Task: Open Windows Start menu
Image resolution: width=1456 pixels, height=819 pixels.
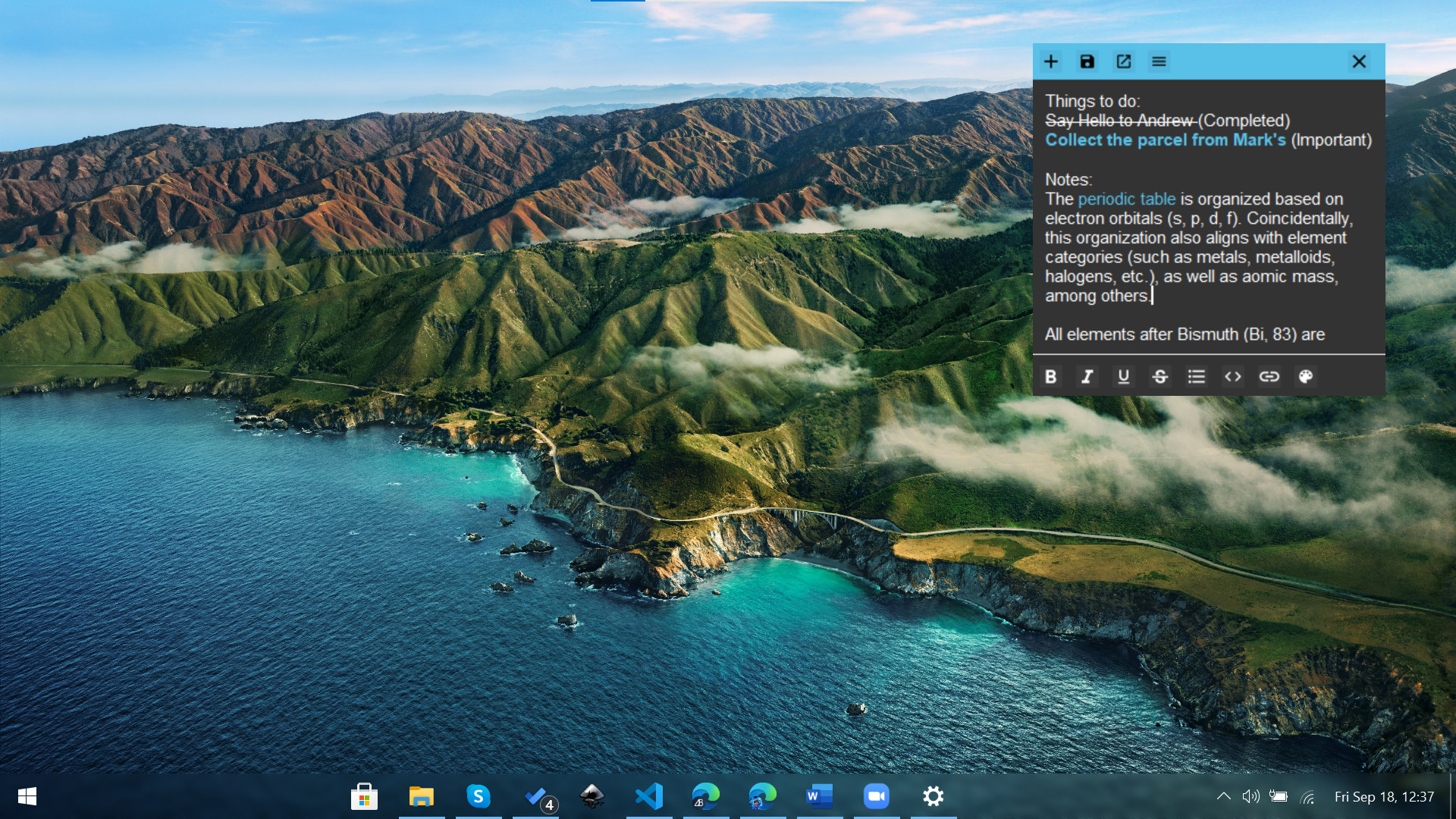Action: click(27, 796)
